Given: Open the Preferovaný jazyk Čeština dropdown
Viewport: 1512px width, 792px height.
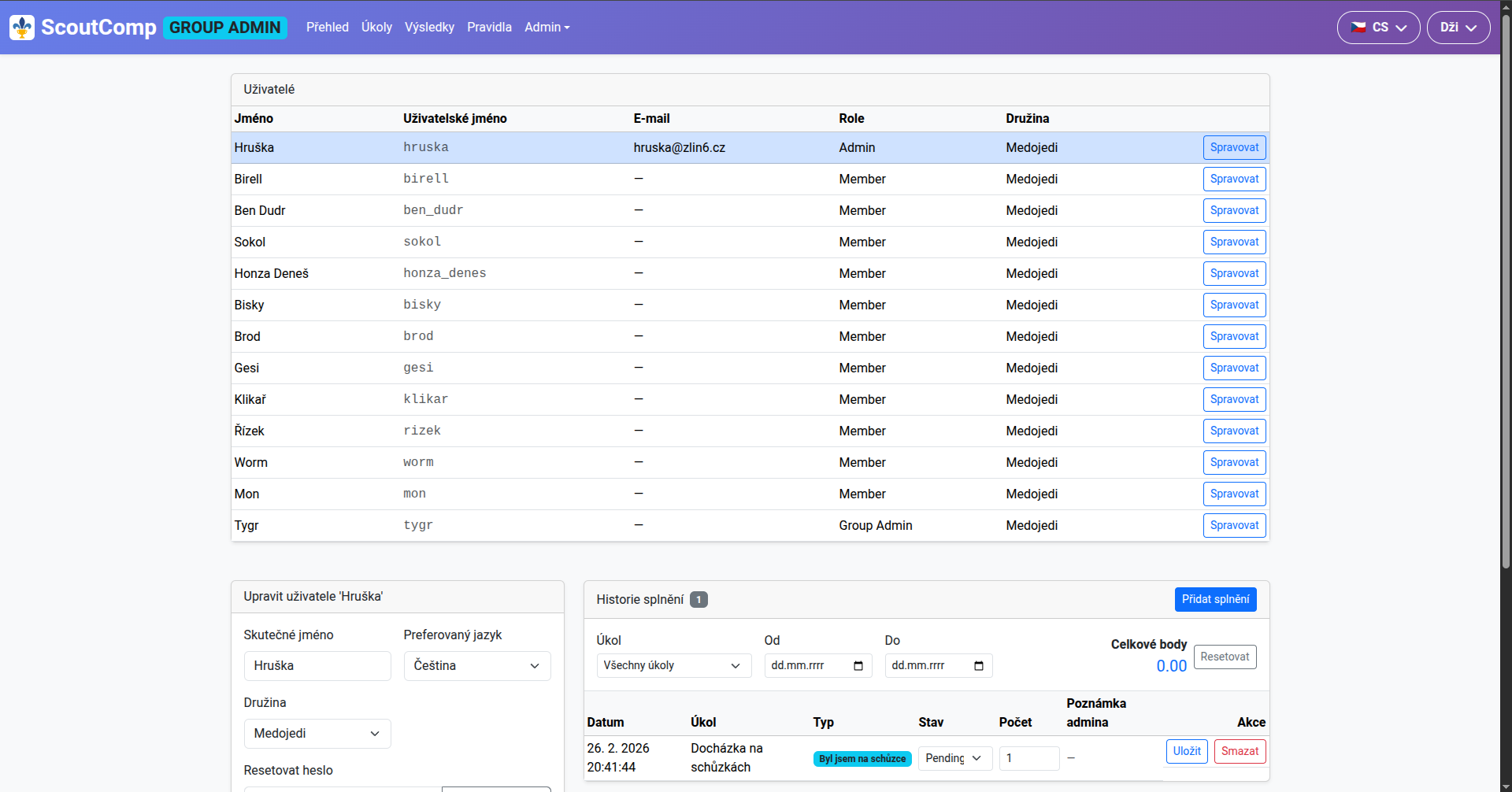Looking at the screenshot, I should tap(476, 666).
